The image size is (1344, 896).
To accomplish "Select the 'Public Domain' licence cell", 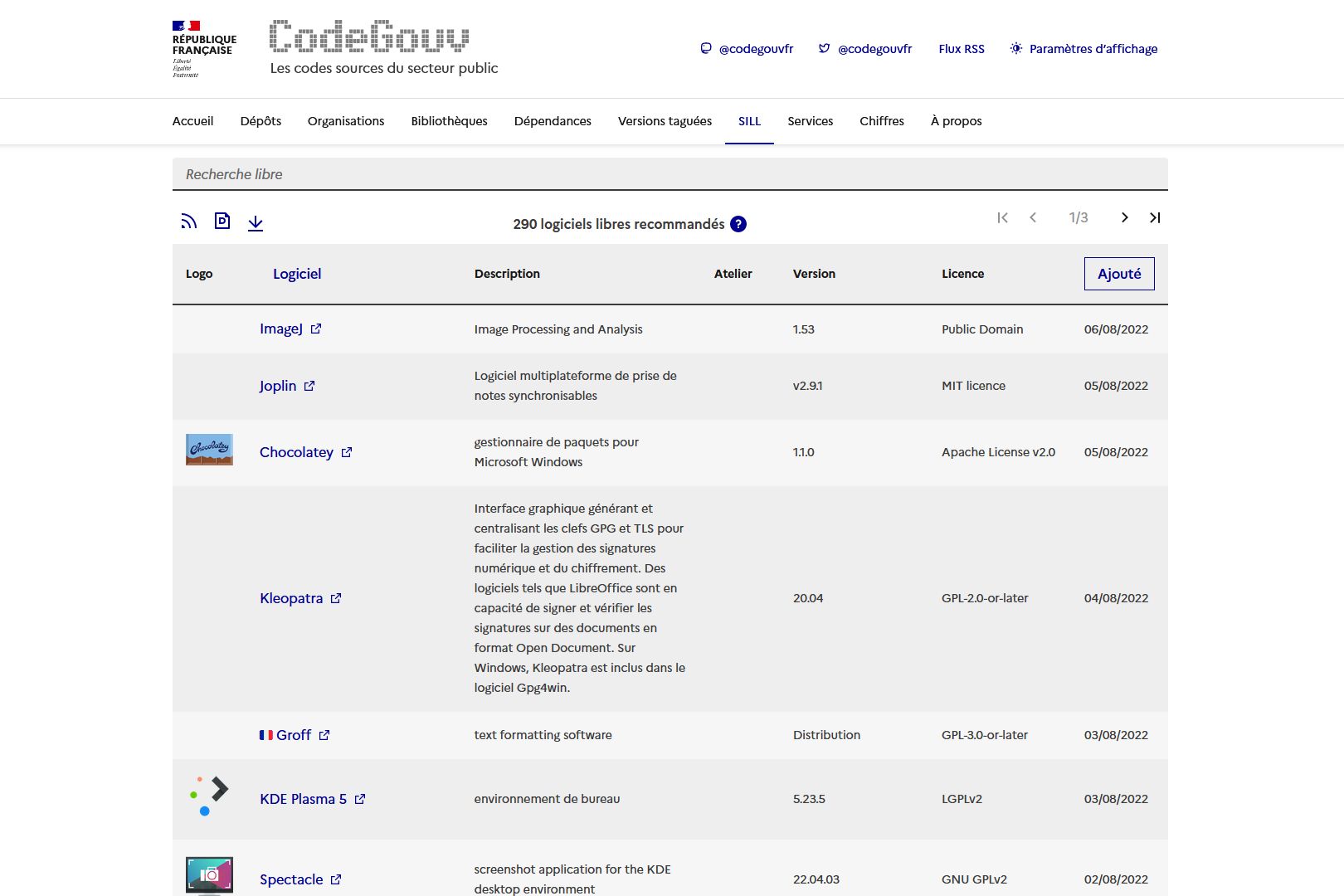I will (982, 329).
